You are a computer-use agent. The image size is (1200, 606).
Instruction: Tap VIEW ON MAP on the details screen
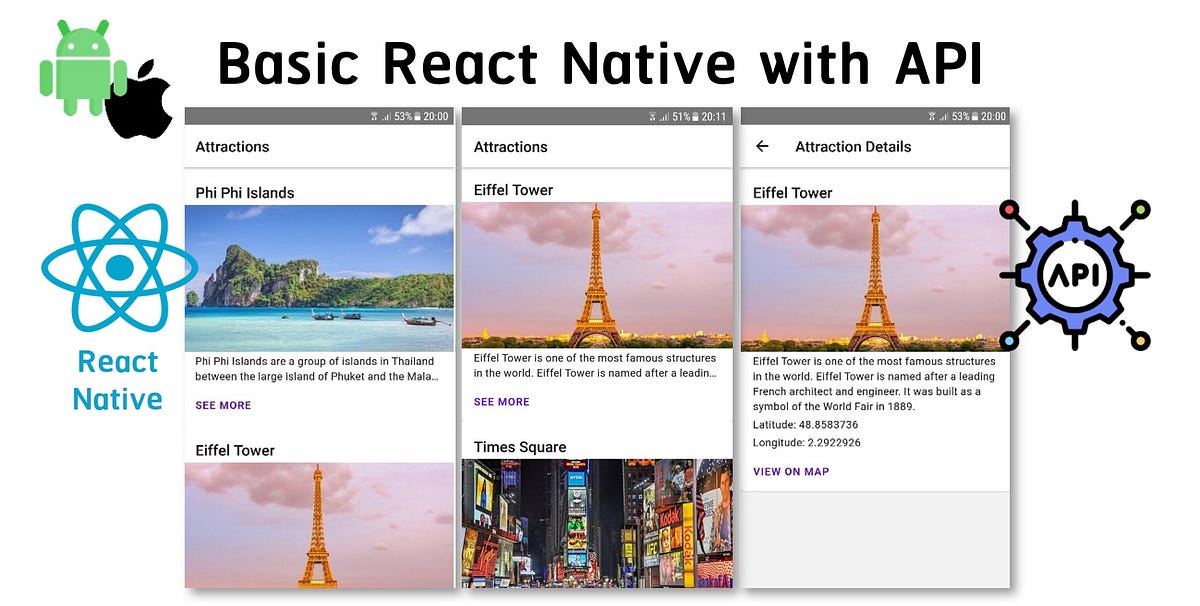[791, 471]
